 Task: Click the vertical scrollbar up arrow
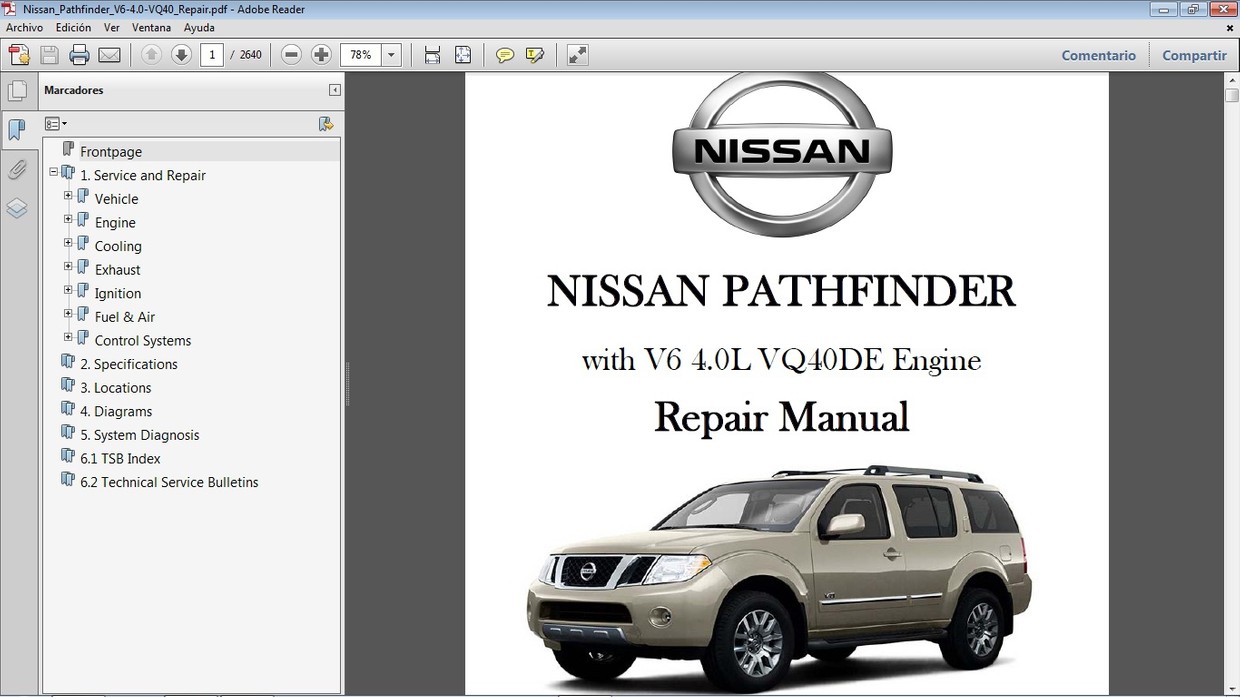point(1232,79)
